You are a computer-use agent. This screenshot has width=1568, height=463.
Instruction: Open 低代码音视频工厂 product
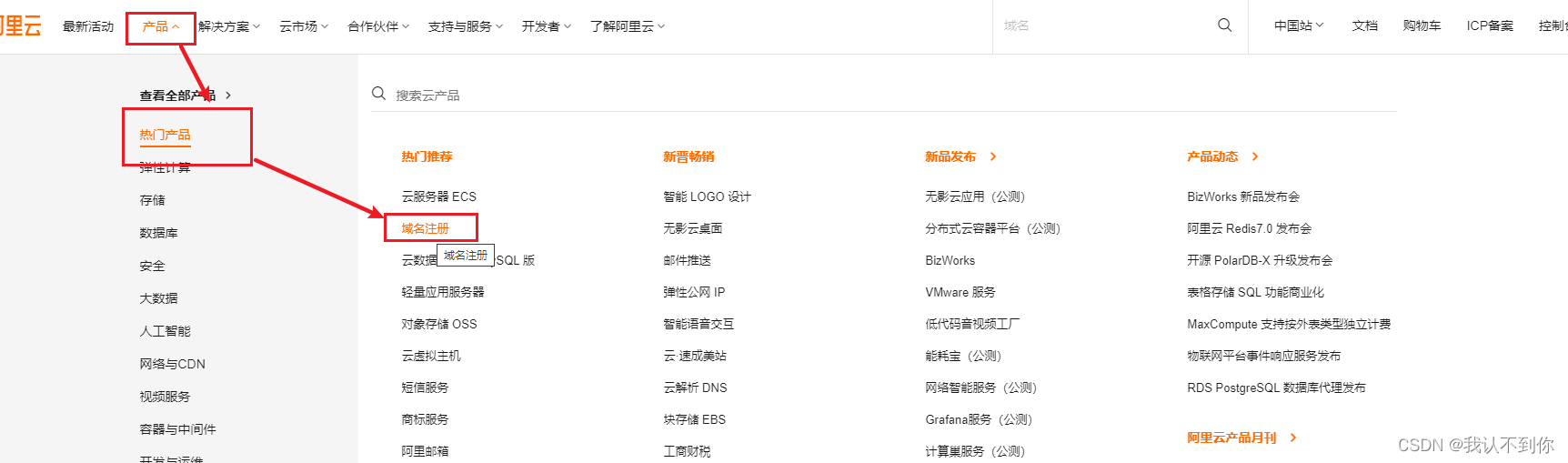972,324
